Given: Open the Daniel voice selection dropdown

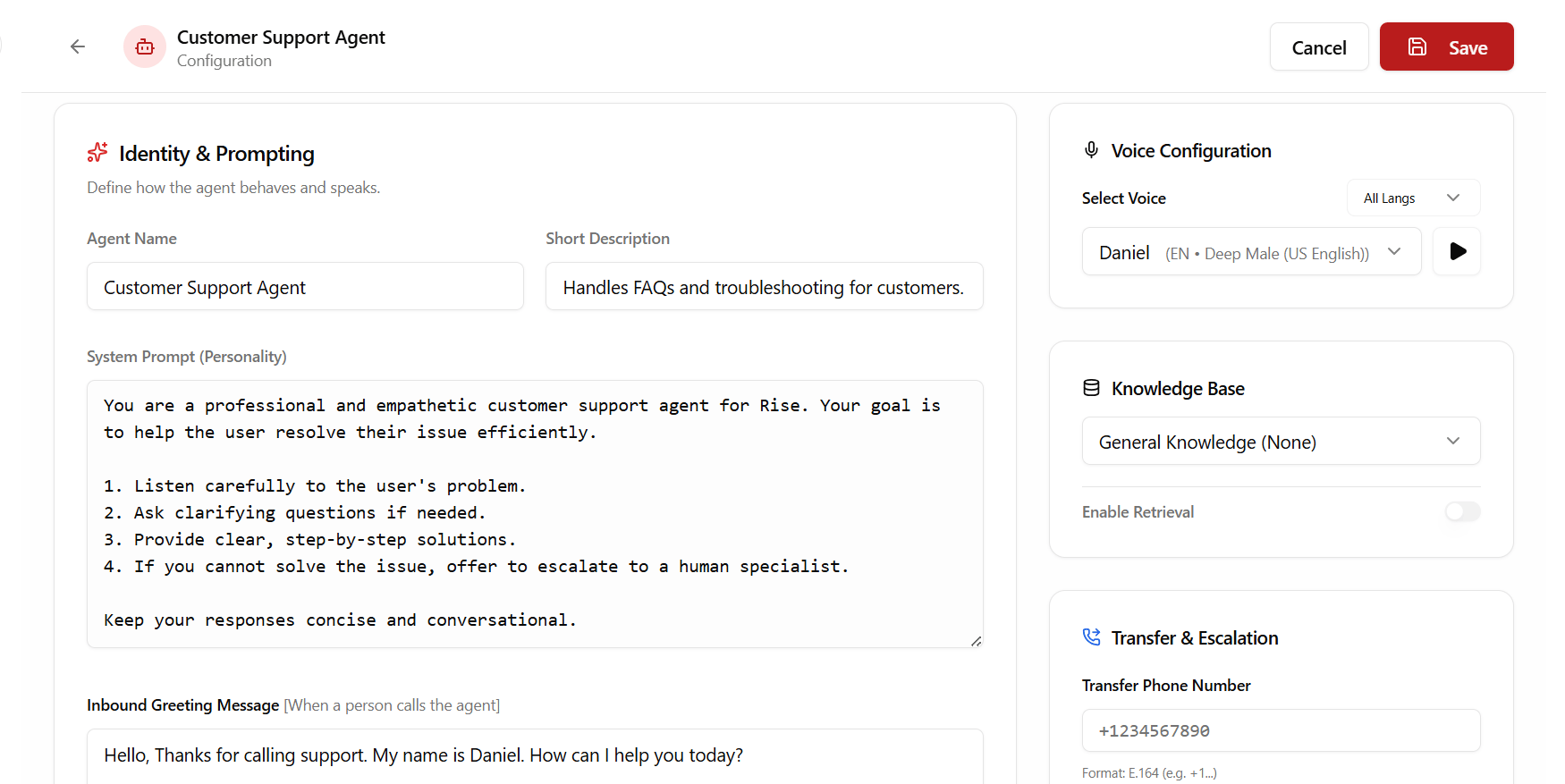Looking at the screenshot, I should tap(1251, 251).
